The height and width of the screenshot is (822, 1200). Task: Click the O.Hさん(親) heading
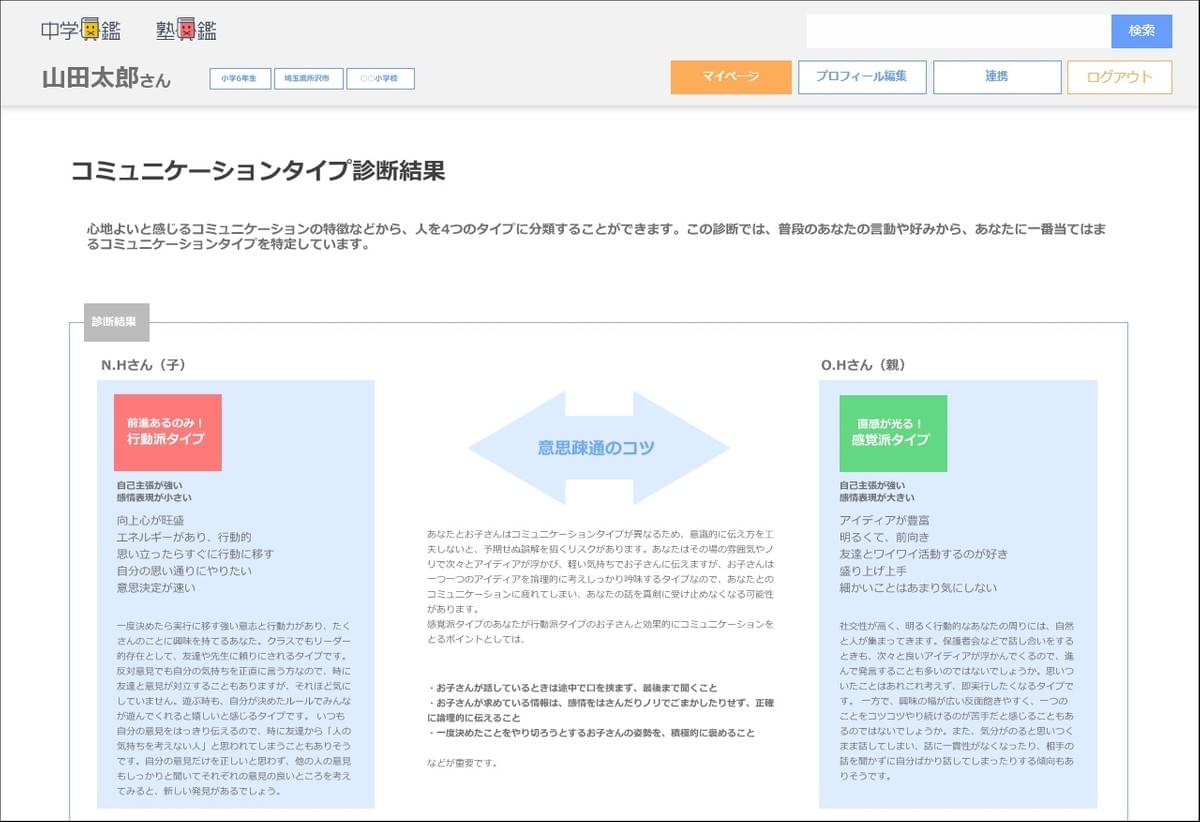click(x=863, y=365)
